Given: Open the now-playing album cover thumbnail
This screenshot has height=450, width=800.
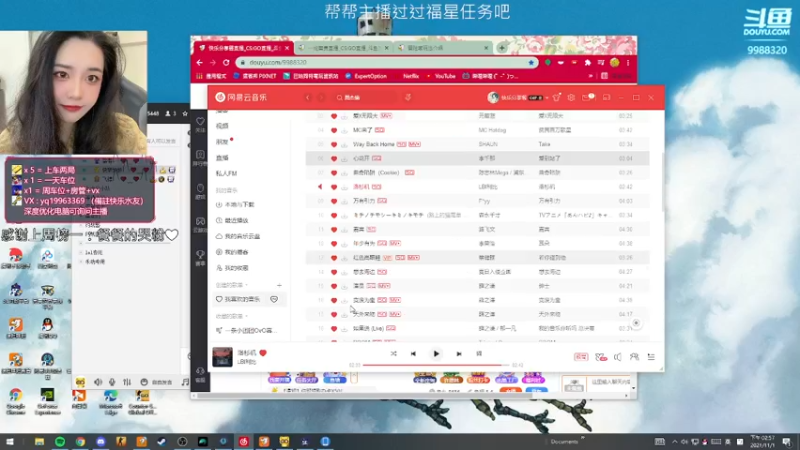Looking at the screenshot, I should [222, 357].
